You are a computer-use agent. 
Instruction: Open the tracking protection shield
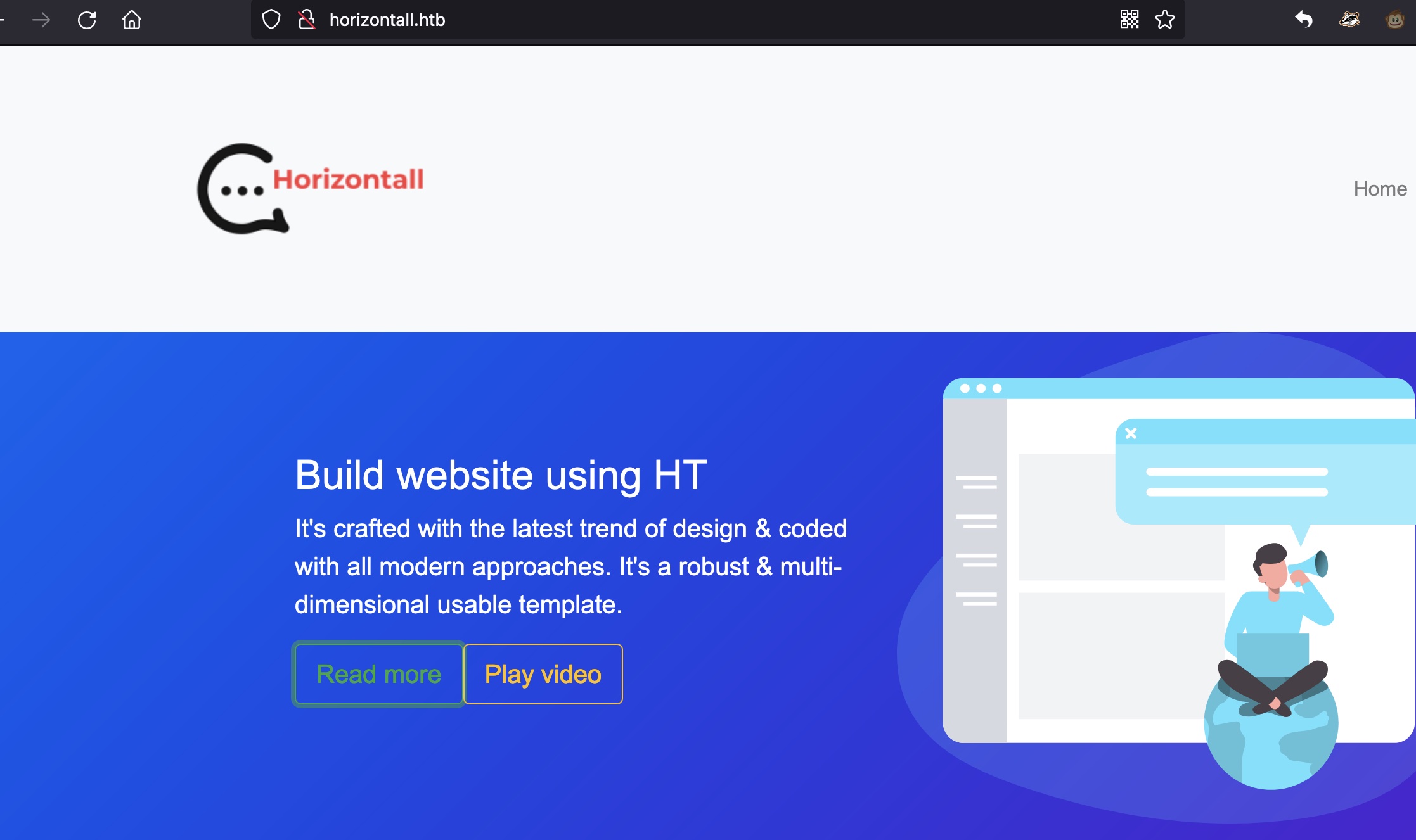click(271, 20)
